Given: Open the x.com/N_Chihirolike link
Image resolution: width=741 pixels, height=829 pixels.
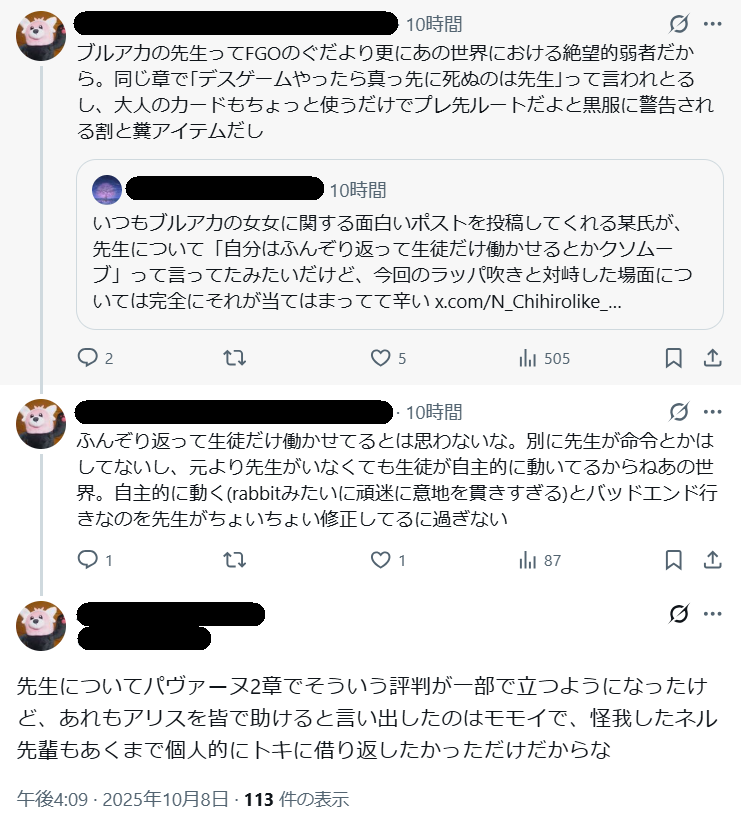Looking at the screenshot, I should pyautogui.click(x=528, y=301).
